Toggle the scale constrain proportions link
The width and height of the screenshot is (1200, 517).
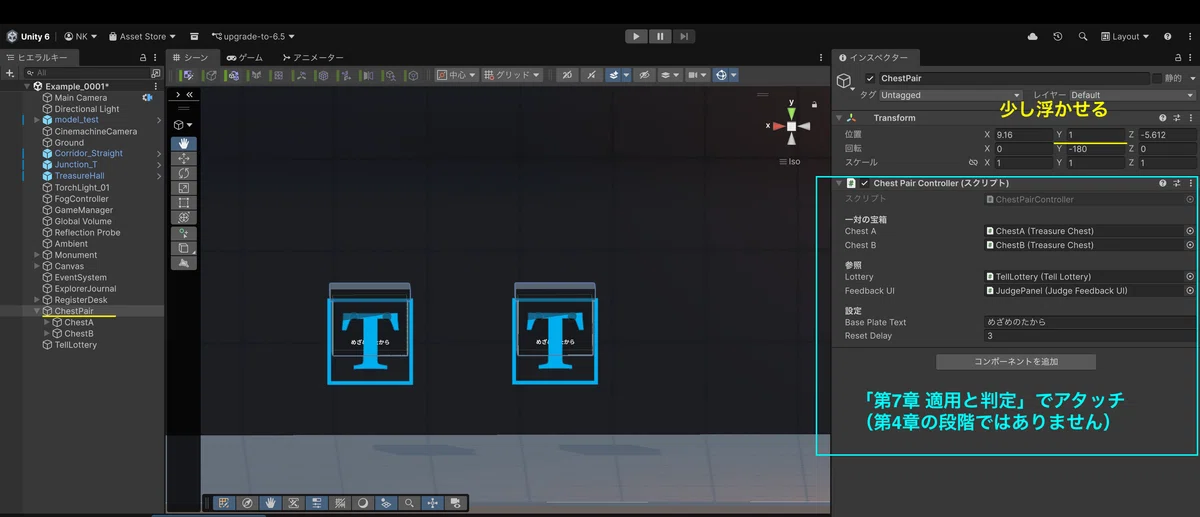[972, 162]
